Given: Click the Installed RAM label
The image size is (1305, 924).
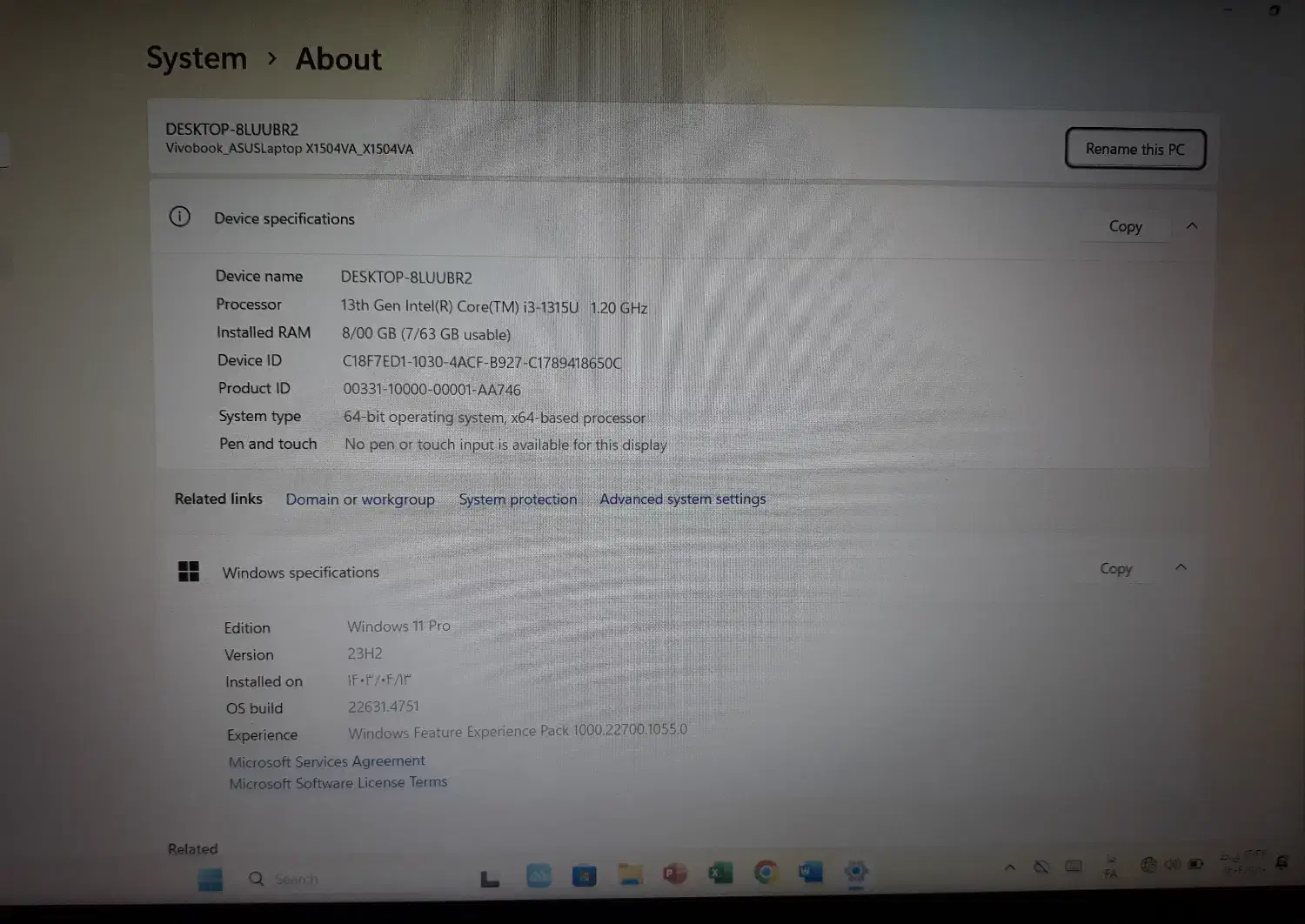Looking at the screenshot, I should 264,332.
